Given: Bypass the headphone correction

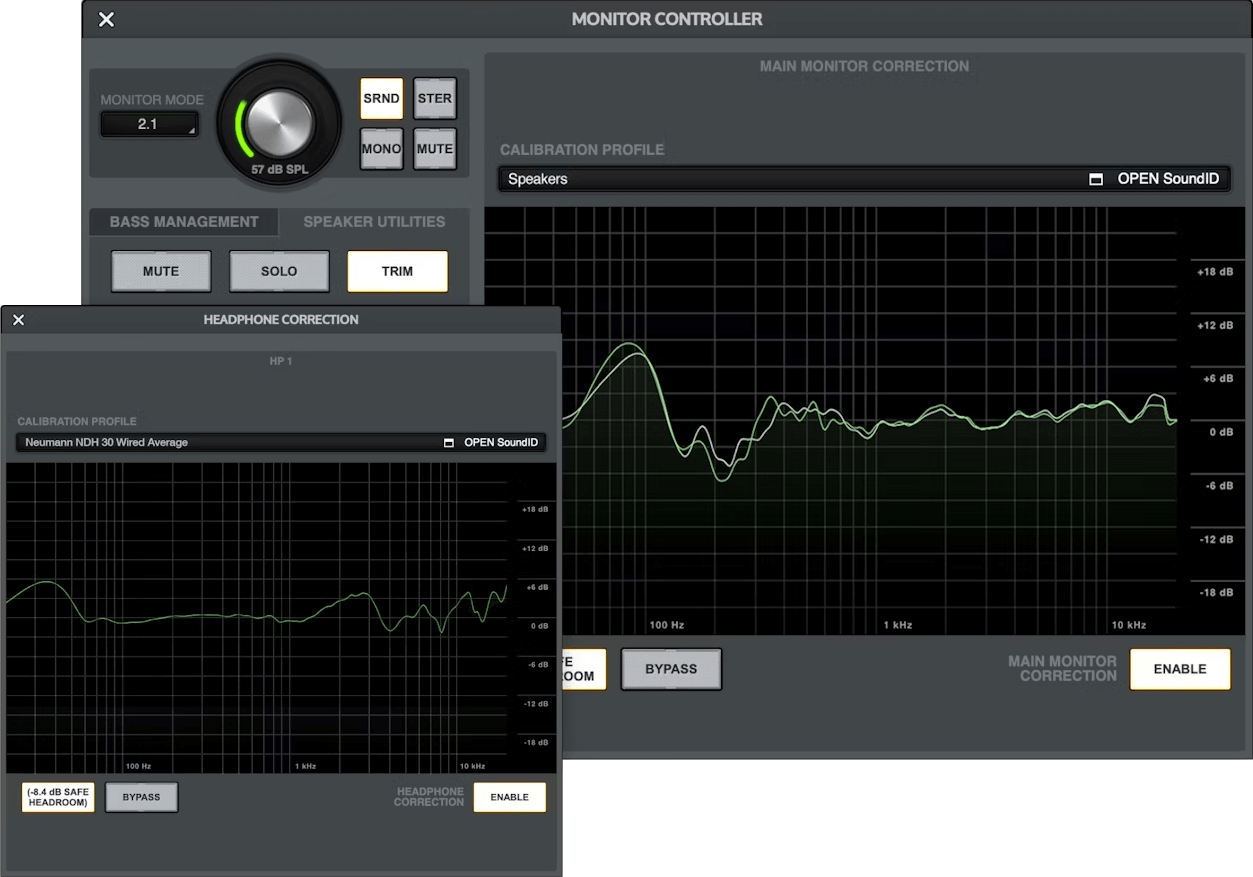Looking at the screenshot, I should click(141, 797).
